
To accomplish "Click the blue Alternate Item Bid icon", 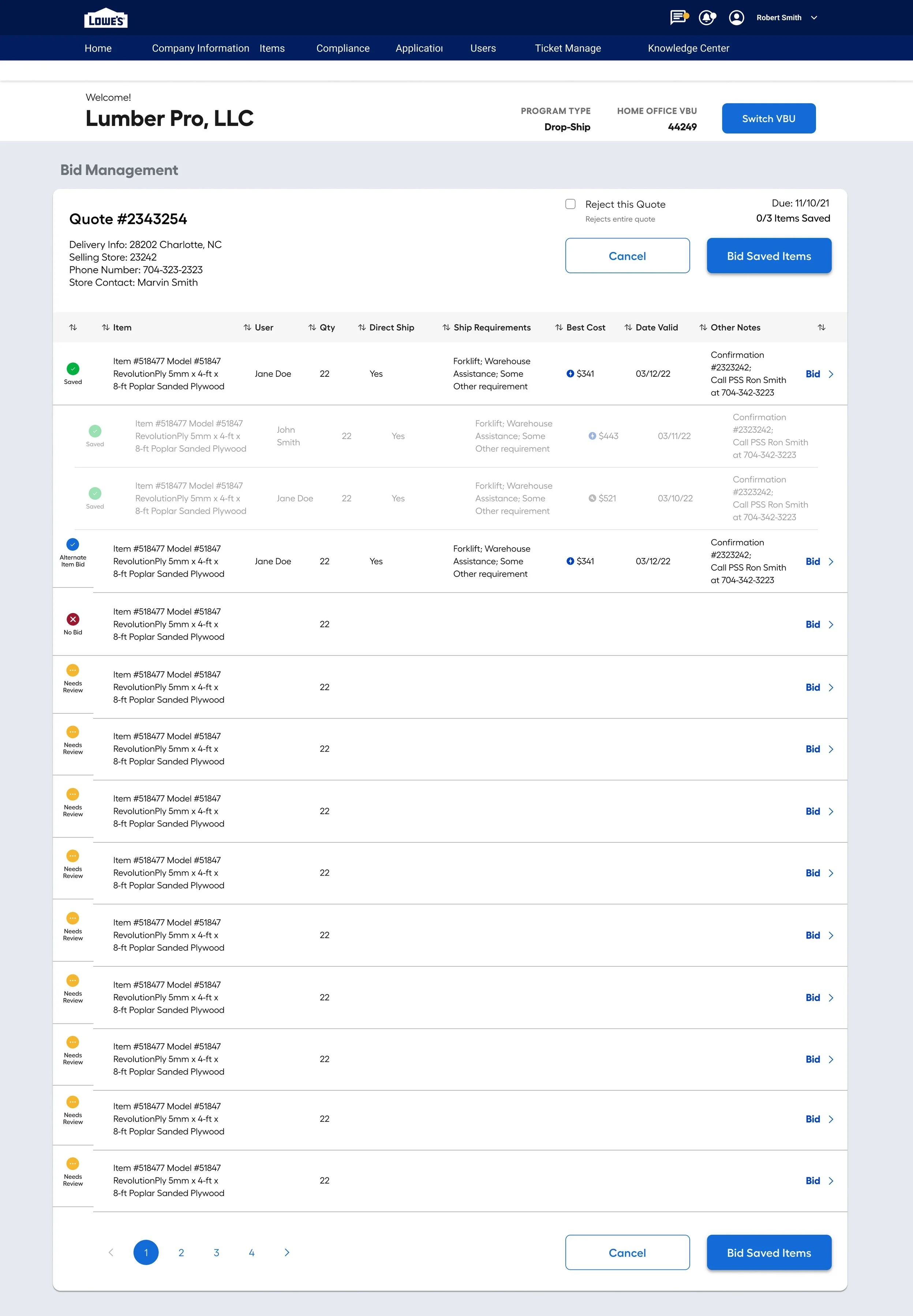I will click(x=73, y=544).
